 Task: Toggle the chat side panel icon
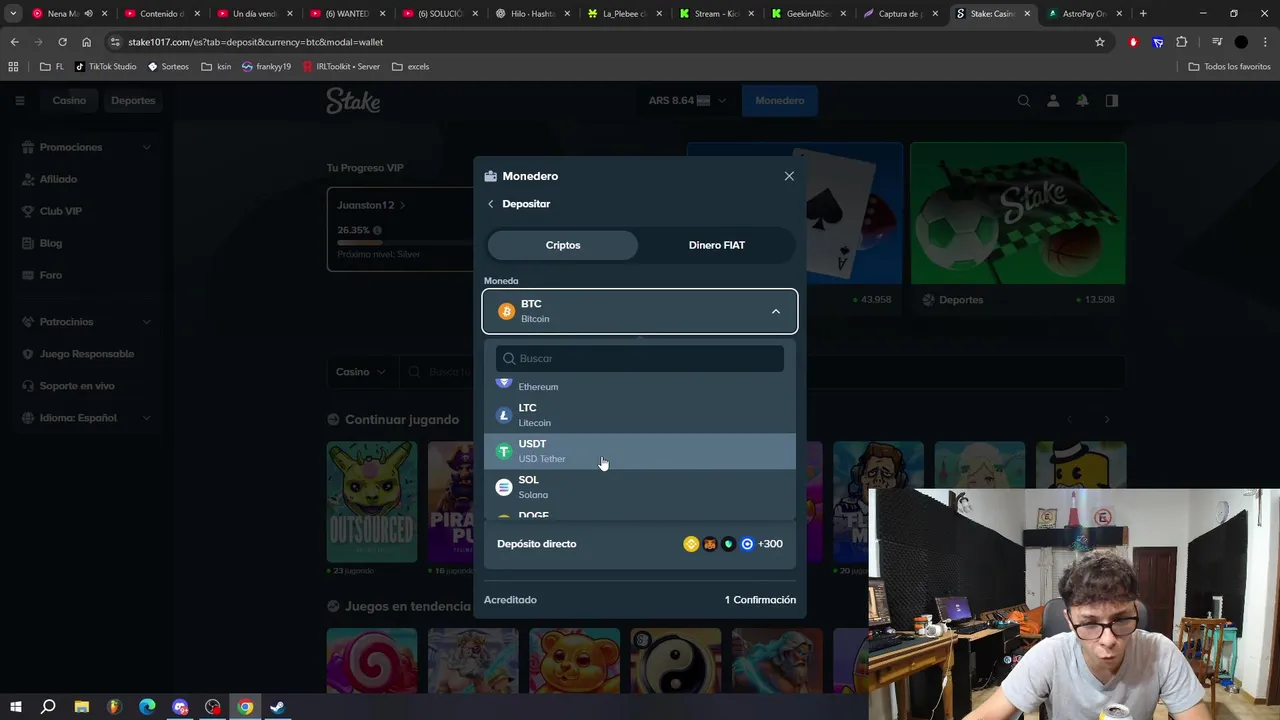pos(1112,100)
